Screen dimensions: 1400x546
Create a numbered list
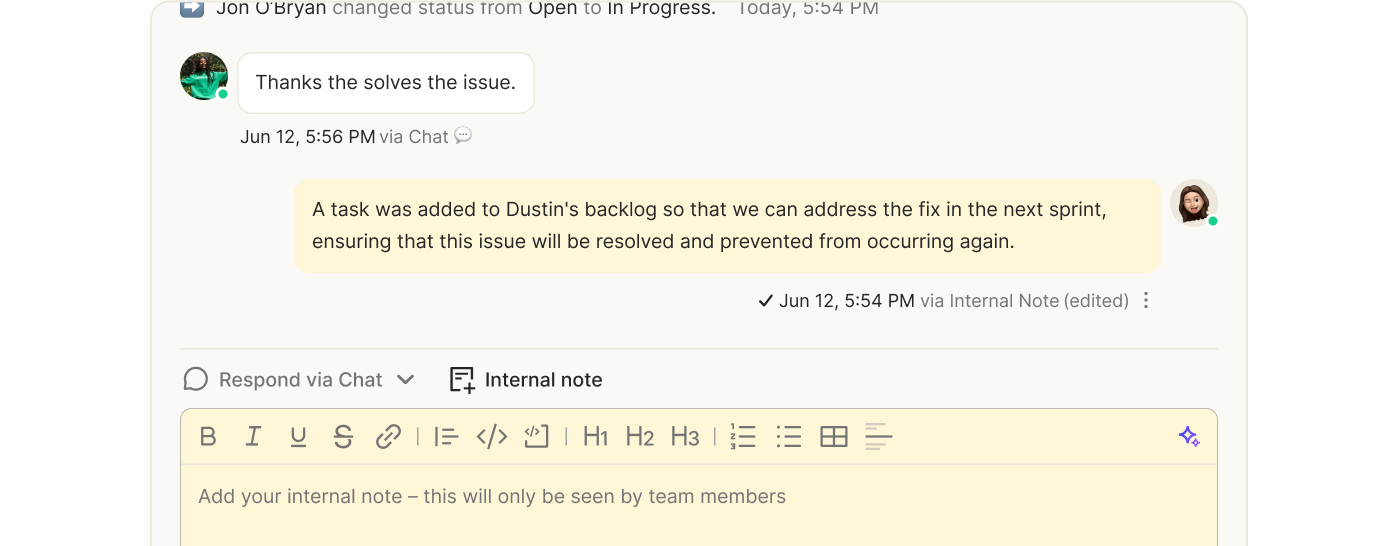click(x=743, y=437)
